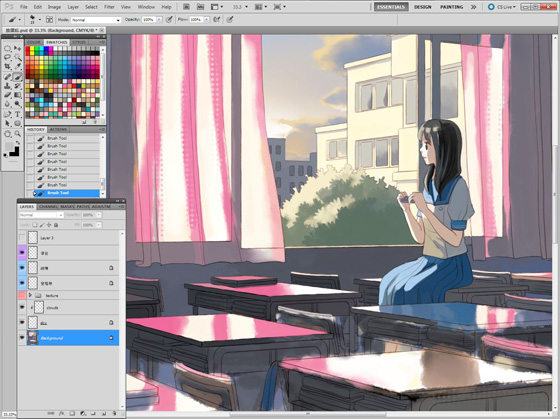Viewport: 560px width, 419px height.
Task: Toggle the Brush panel button in options bar
Action: click(x=49, y=20)
